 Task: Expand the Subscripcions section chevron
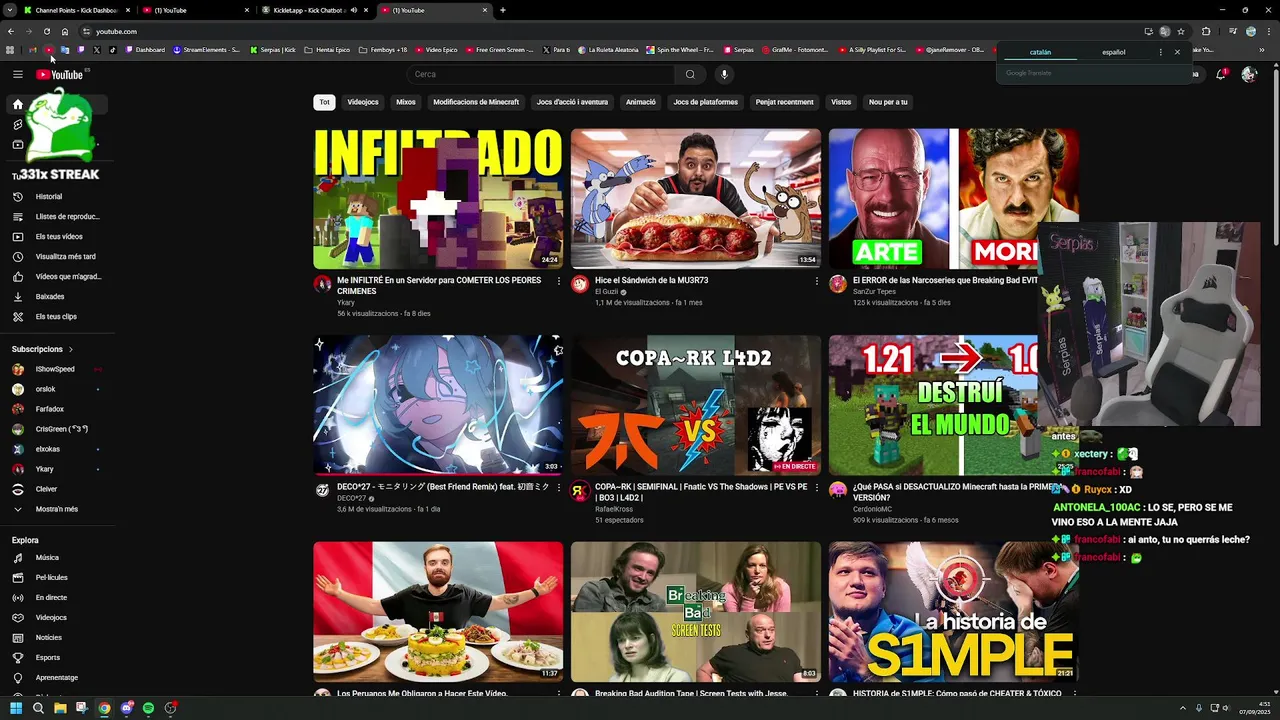point(71,349)
